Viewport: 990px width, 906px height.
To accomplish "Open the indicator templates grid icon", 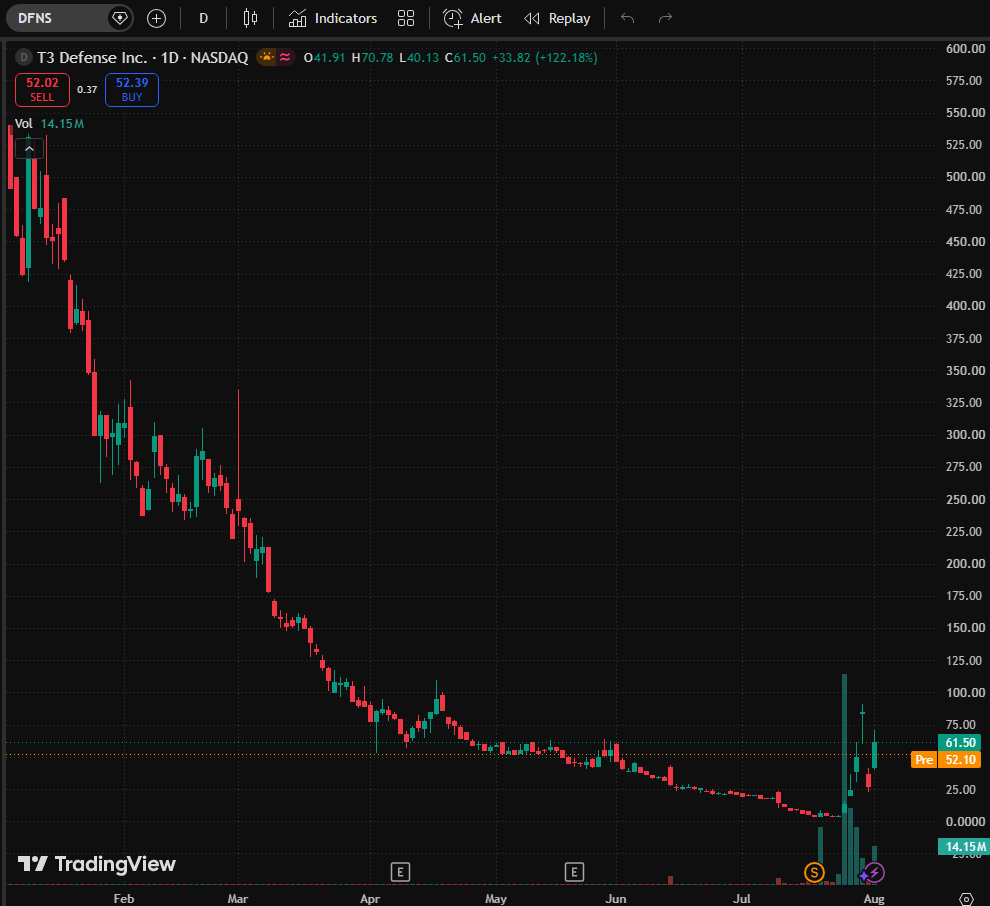I will click(x=406, y=18).
